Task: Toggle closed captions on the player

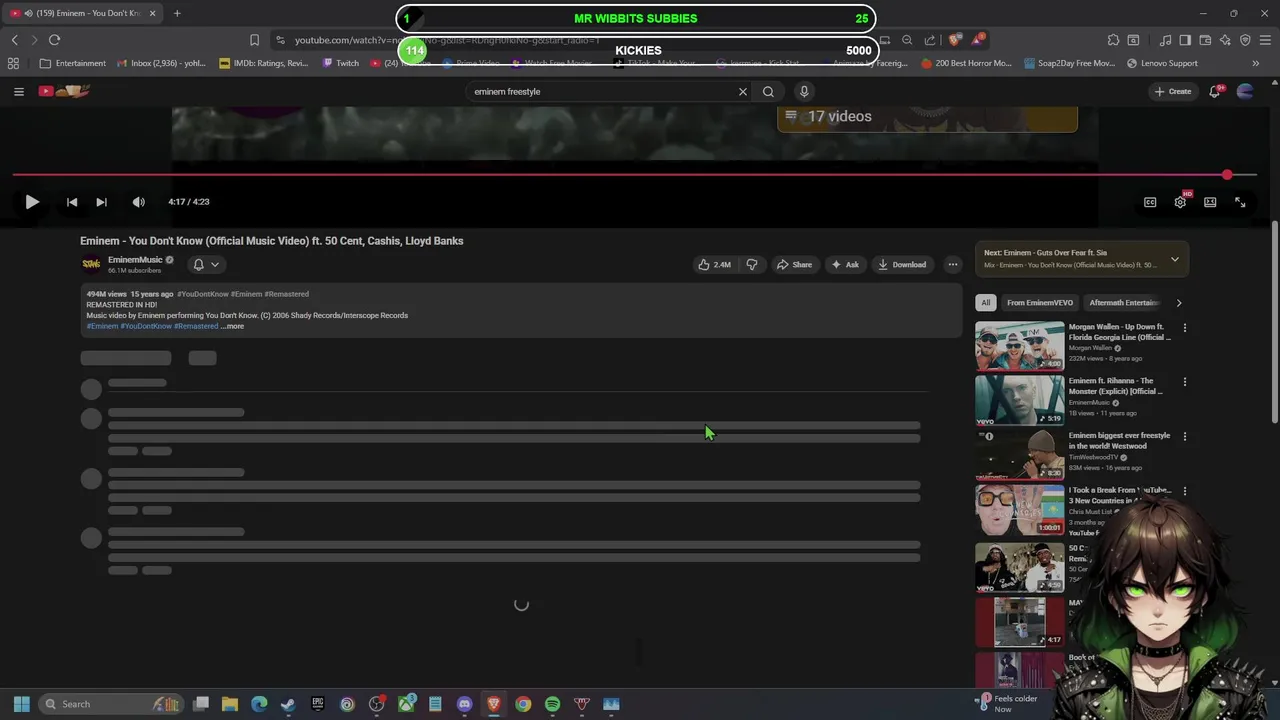Action: coord(1150,202)
